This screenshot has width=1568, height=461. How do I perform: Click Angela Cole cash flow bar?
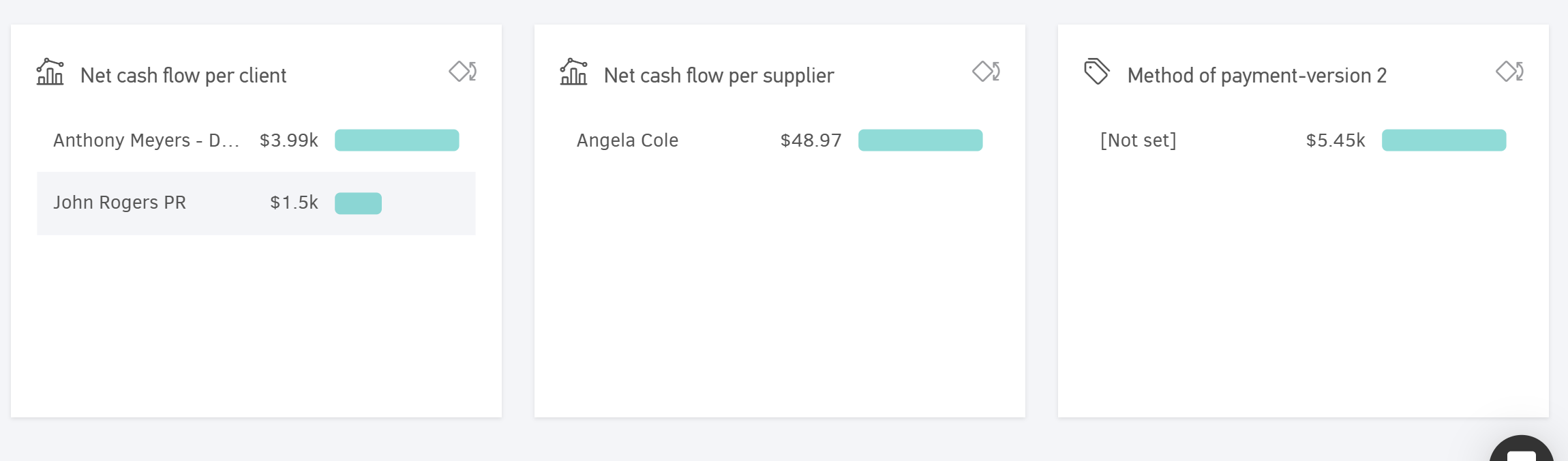point(920,140)
